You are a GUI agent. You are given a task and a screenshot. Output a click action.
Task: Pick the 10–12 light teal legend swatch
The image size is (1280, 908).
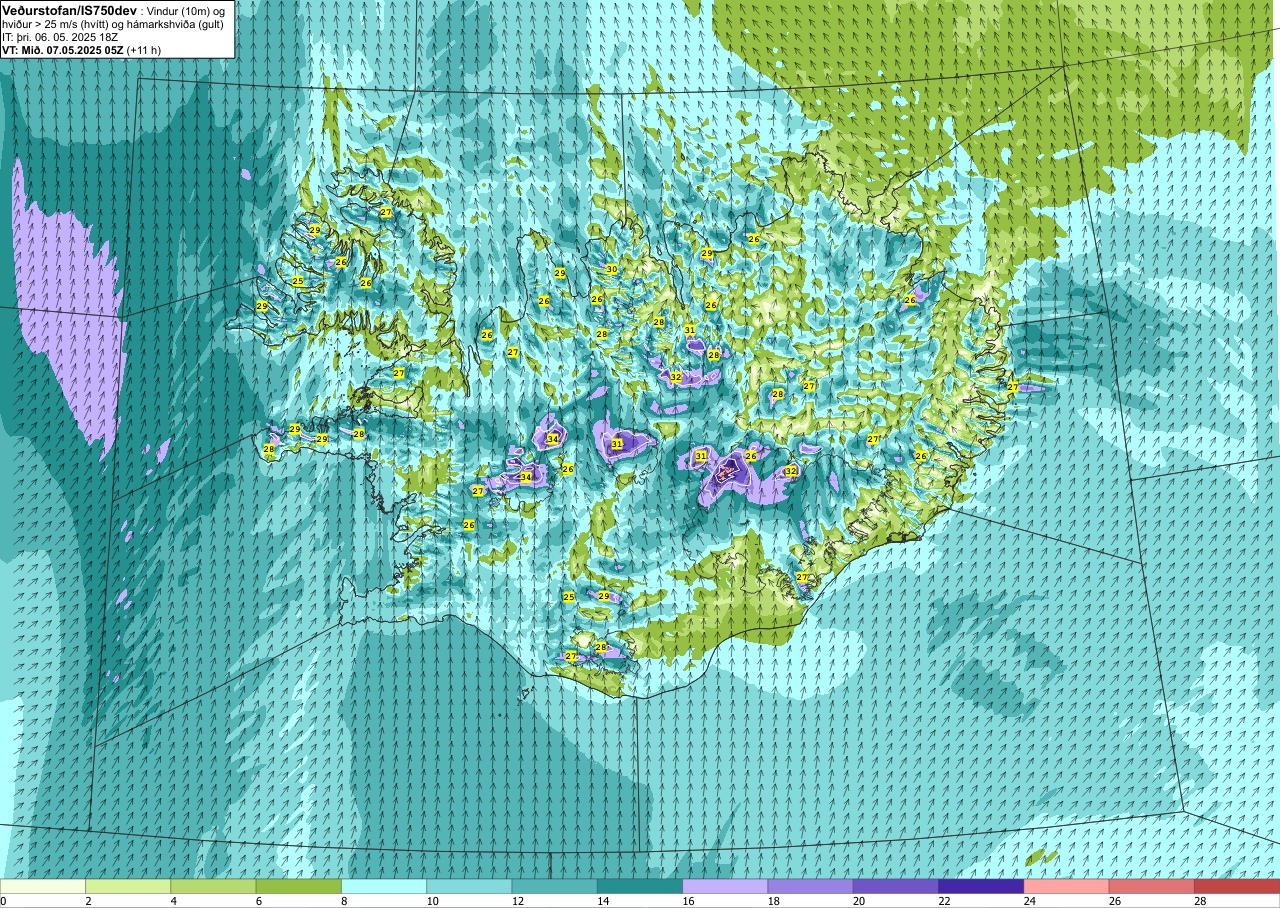(x=469, y=886)
